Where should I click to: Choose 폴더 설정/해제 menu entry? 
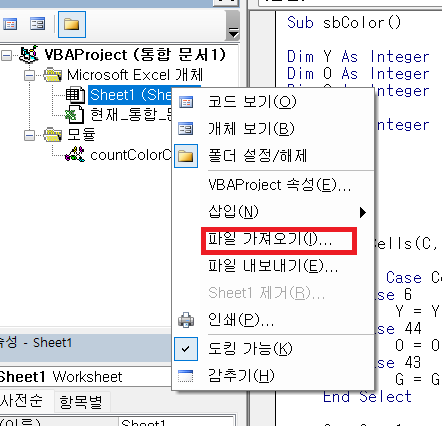pyautogui.click(x=273, y=156)
